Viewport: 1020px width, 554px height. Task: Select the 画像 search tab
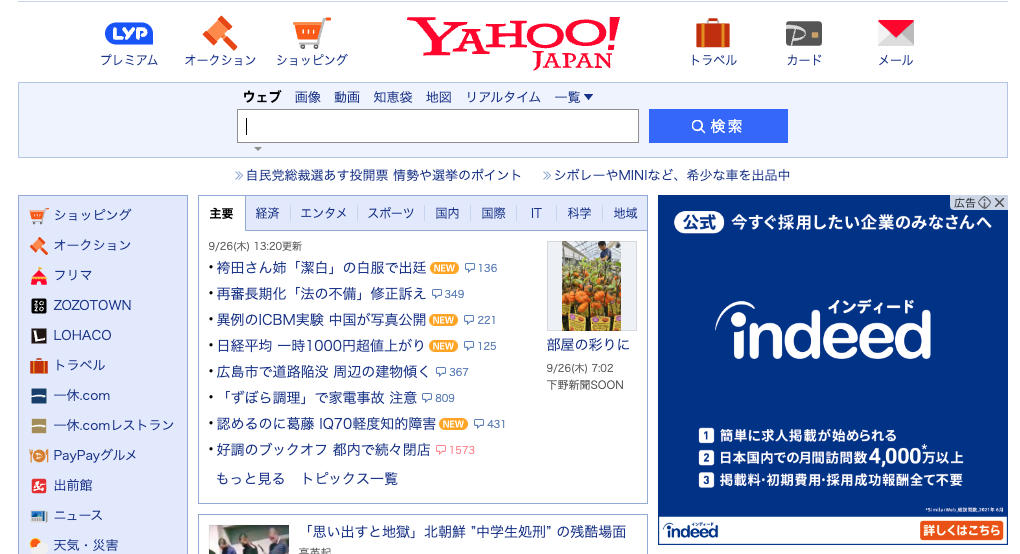point(308,97)
